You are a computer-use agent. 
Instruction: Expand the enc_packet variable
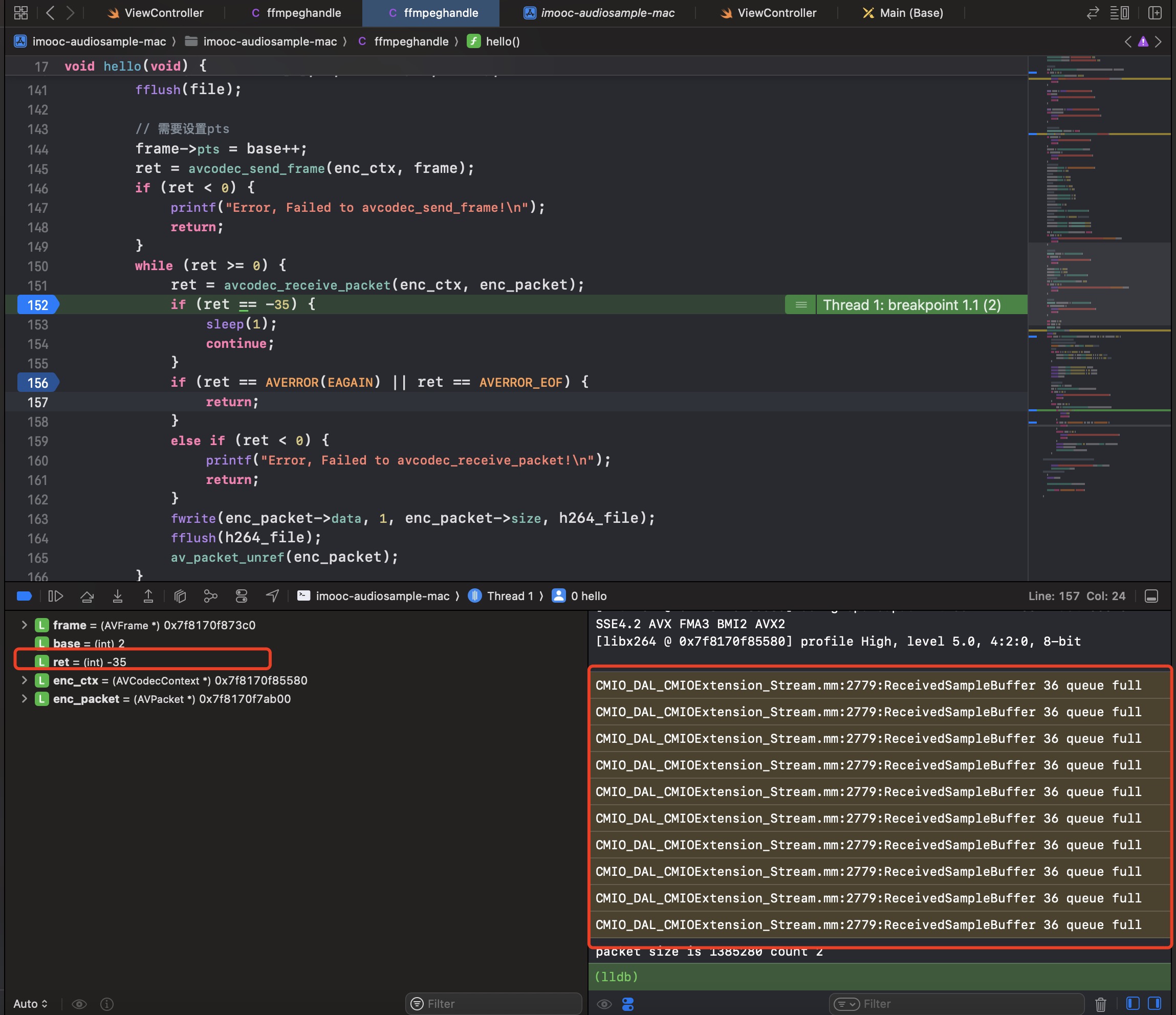click(24, 698)
